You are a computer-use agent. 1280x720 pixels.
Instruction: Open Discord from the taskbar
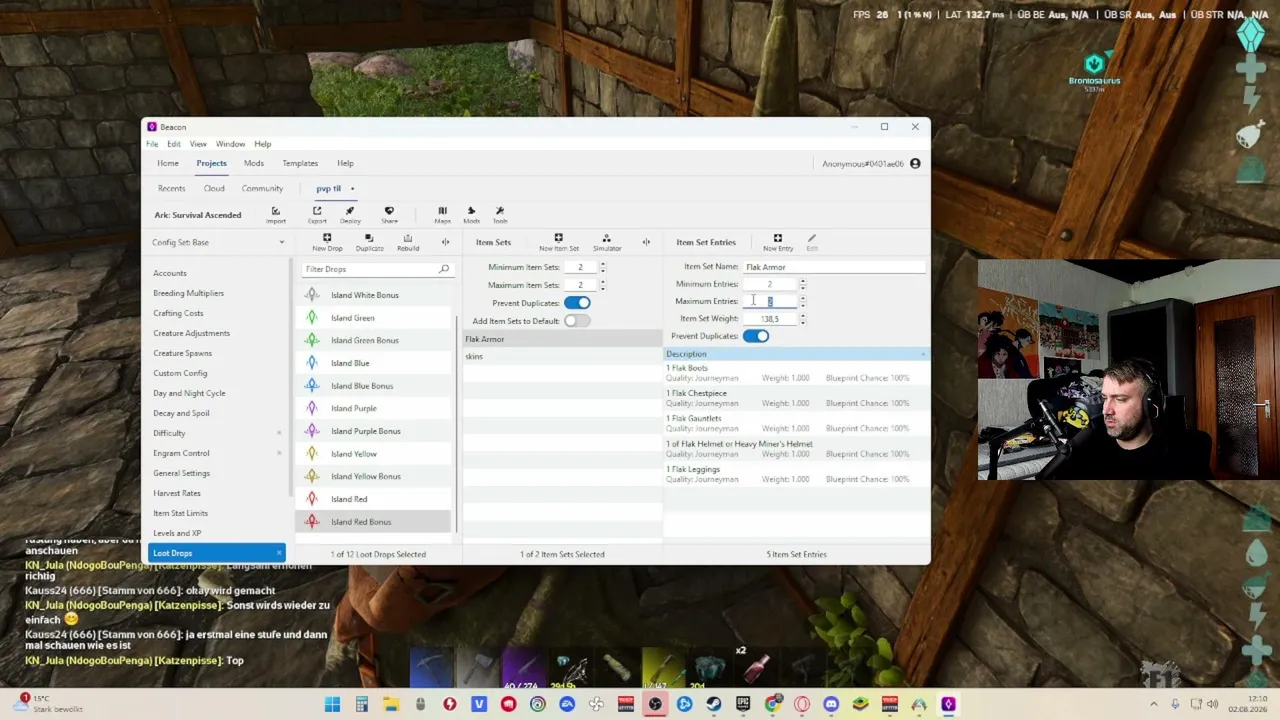tap(831, 704)
